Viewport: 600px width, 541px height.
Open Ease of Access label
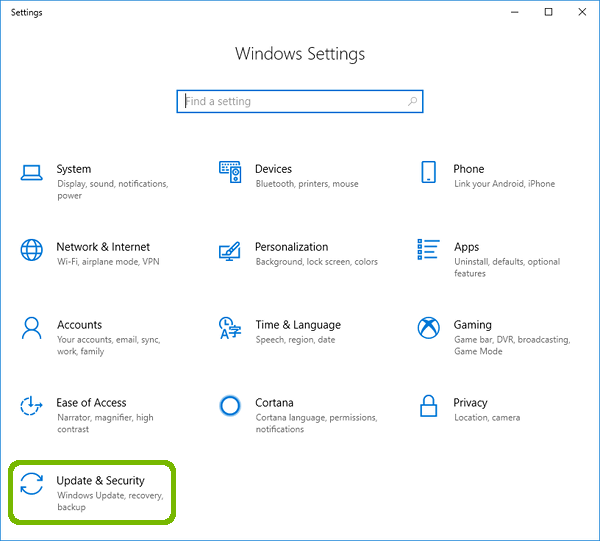pyautogui.click(x=91, y=402)
